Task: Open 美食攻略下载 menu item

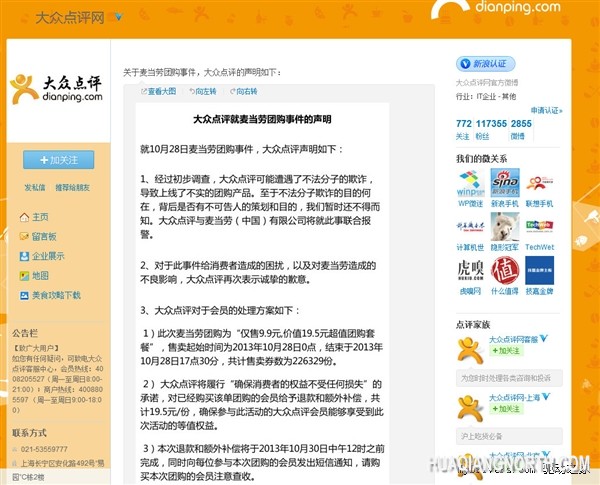Action: pos(56,295)
